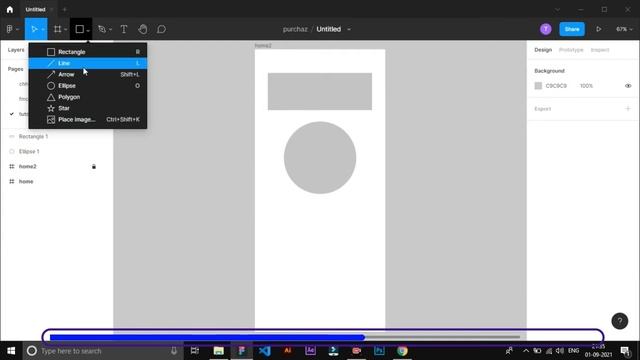Open the Layers tab
This screenshot has height=360, width=640.
coord(16,50)
